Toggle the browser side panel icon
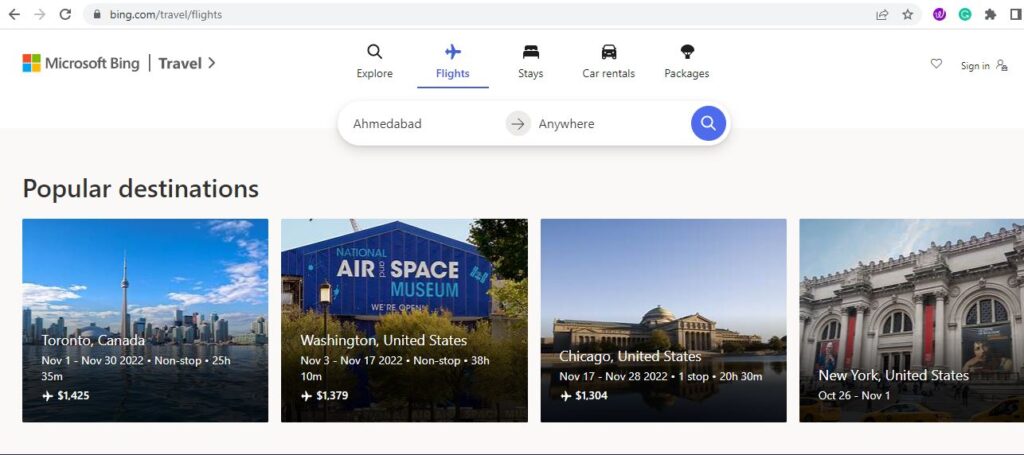This screenshot has width=1024, height=455. click(1016, 14)
